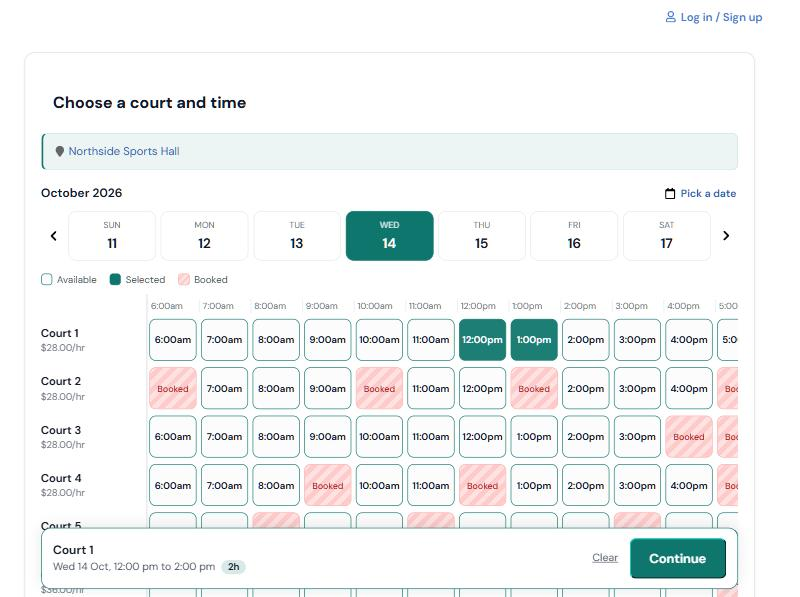Click the 2h duration badge
The width and height of the screenshot is (800, 597).
(x=234, y=567)
